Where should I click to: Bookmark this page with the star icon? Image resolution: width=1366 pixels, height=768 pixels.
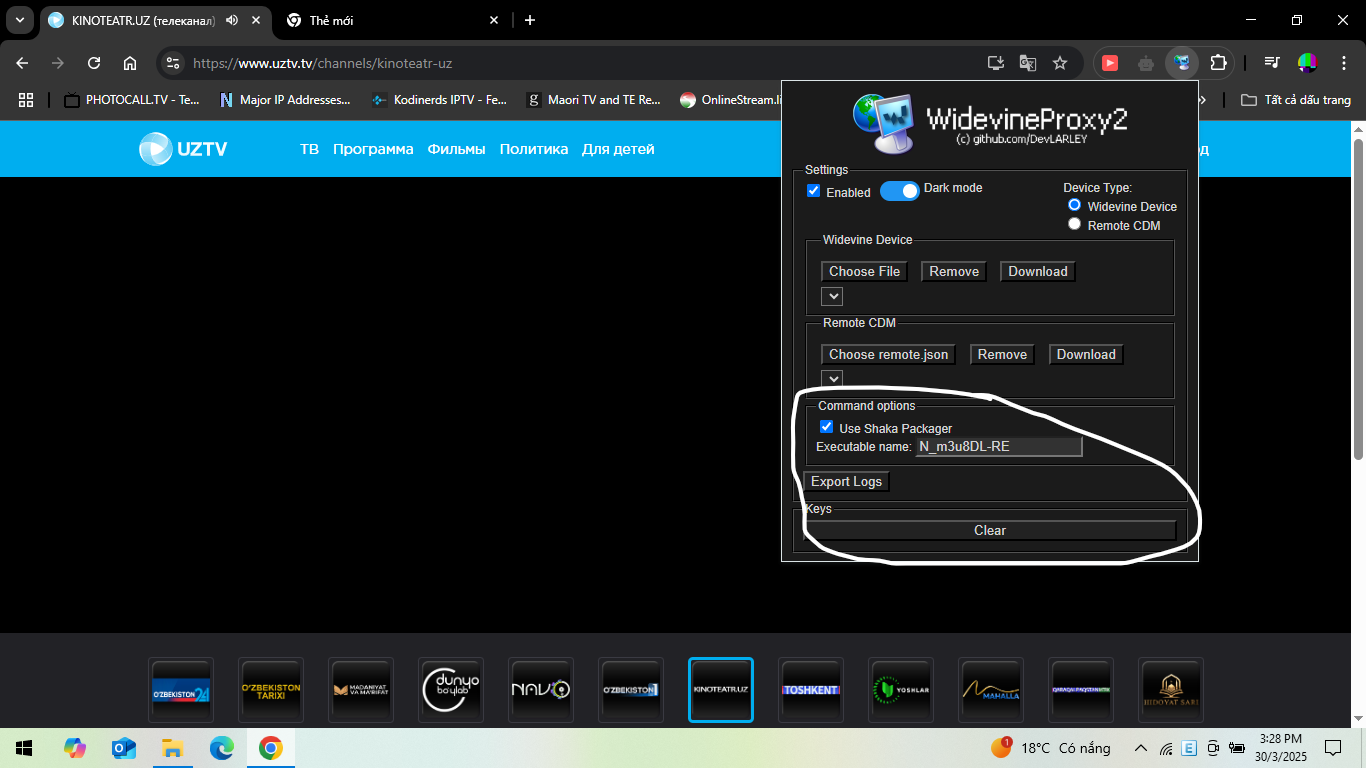tap(1060, 63)
